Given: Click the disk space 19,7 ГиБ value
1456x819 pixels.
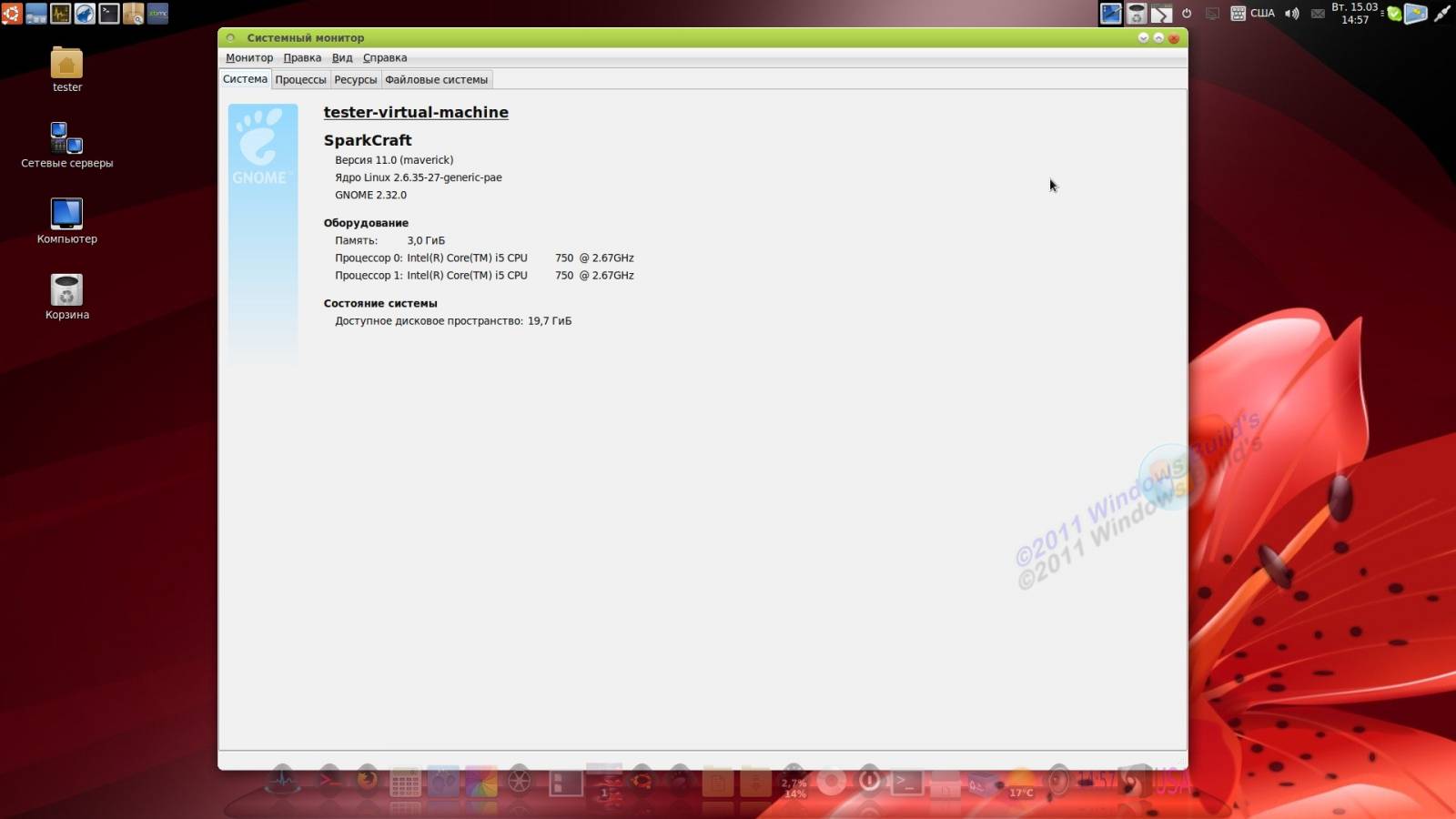Looking at the screenshot, I should pos(550,320).
